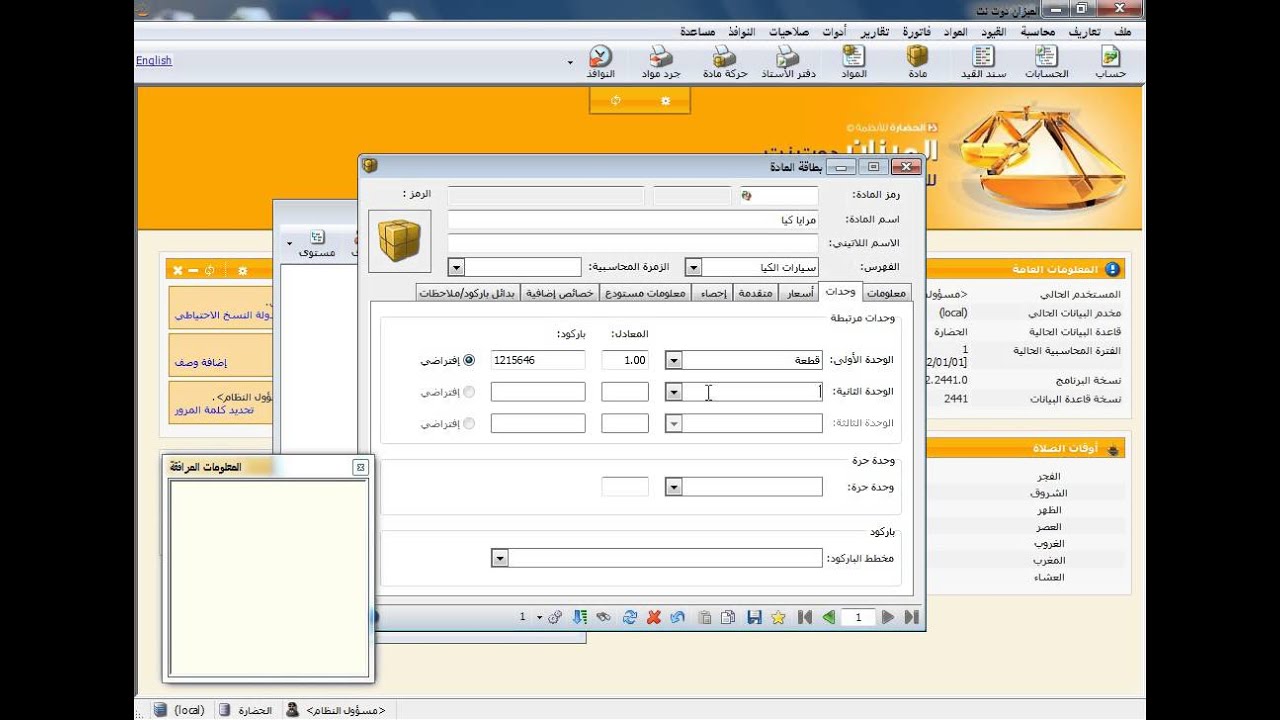
Task: Open فاتورة (Invoice) menu
Action: point(917,32)
